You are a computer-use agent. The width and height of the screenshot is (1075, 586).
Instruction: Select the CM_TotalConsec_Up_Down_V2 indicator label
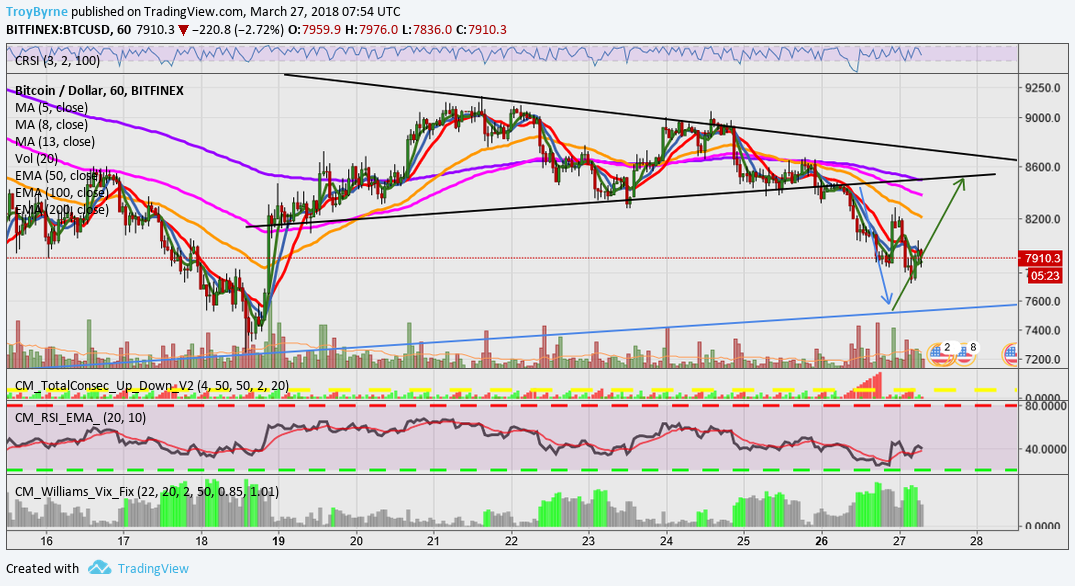pyautogui.click(x=152, y=386)
